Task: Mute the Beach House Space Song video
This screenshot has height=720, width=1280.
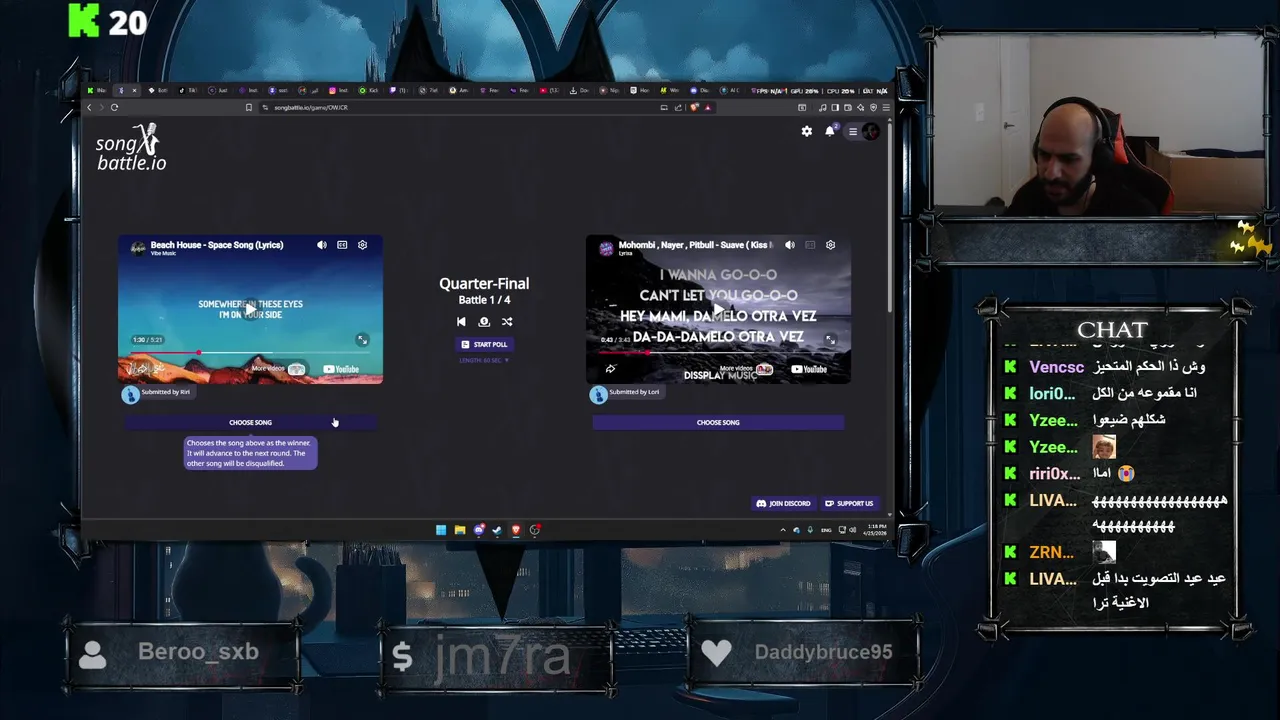Action: pyautogui.click(x=322, y=245)
